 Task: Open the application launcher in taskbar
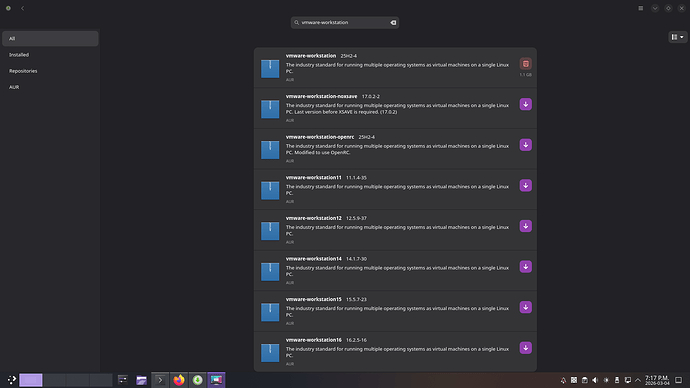pyautogui.click(x=12, y=380)
